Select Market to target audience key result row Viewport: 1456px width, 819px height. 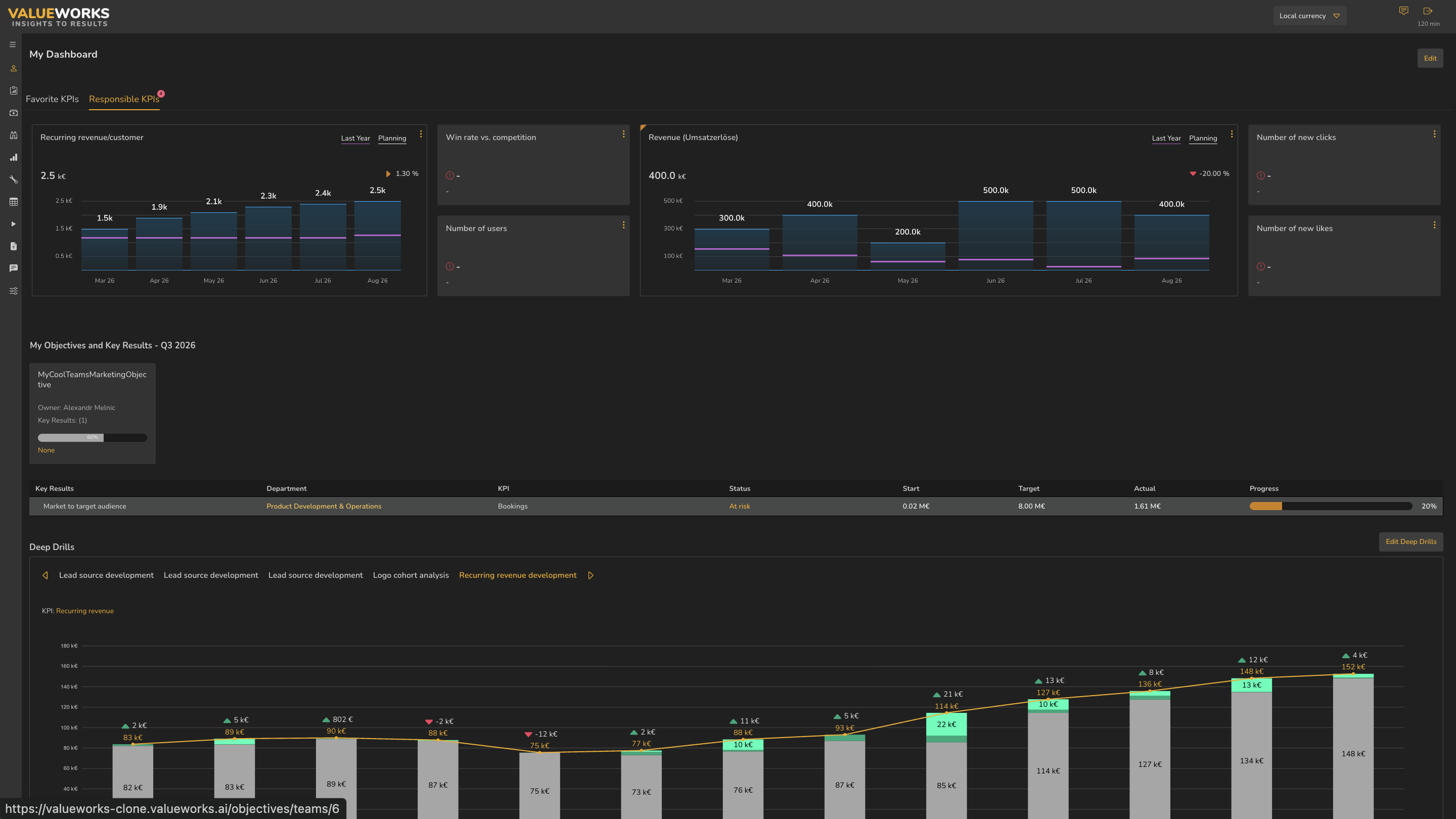pyautogui.click(x=736, y=507)
